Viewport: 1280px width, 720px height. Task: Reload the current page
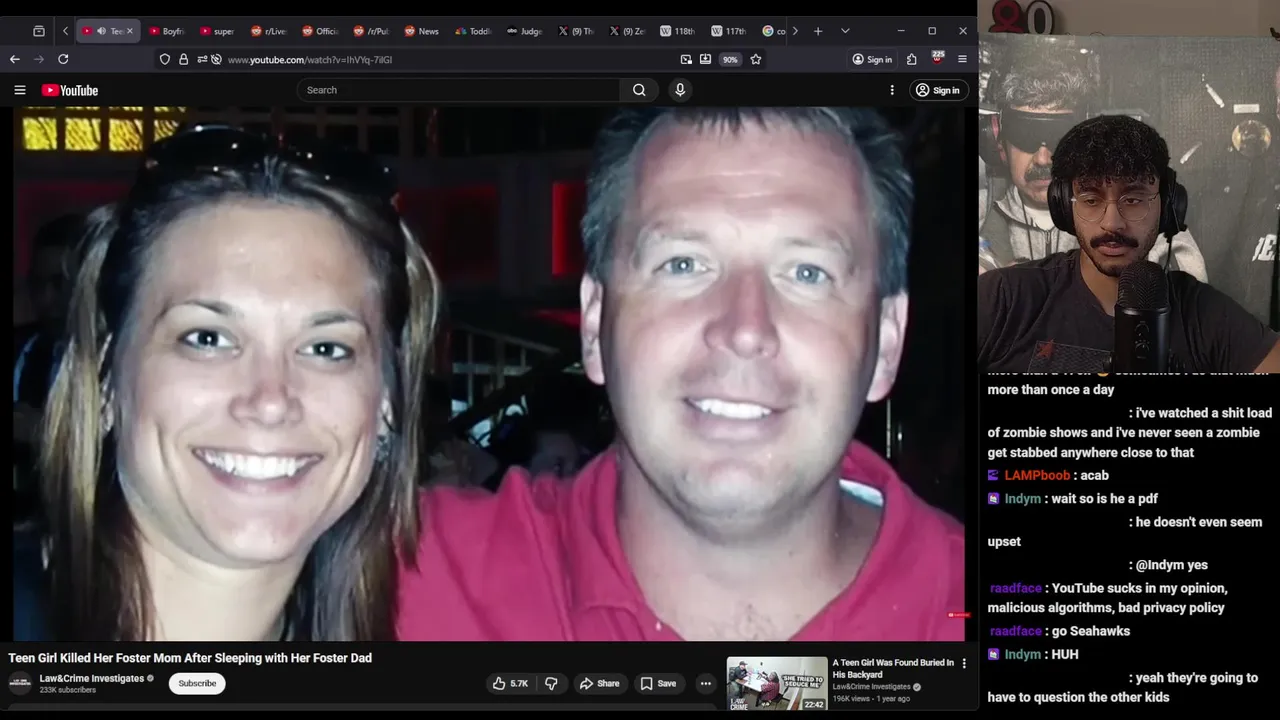tap(63, 59)
